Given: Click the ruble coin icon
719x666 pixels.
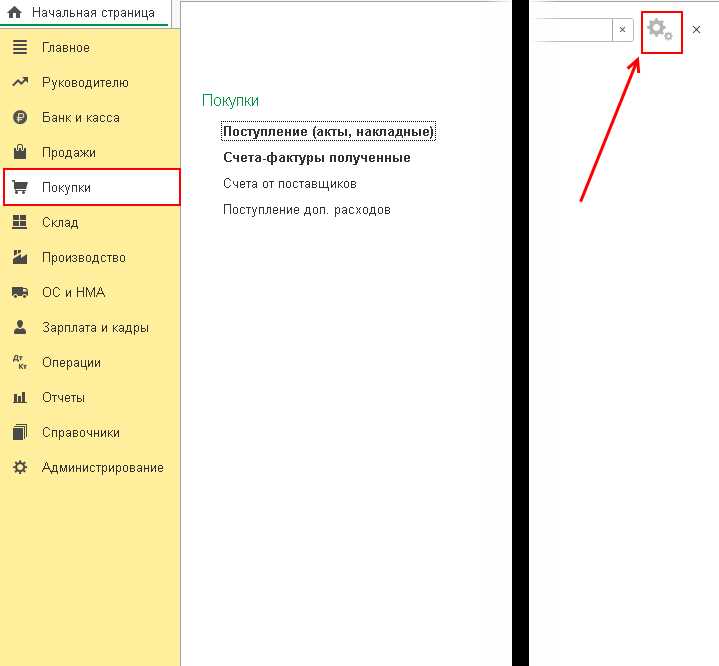Looking at the screenshot, I should tap(20, 117).
